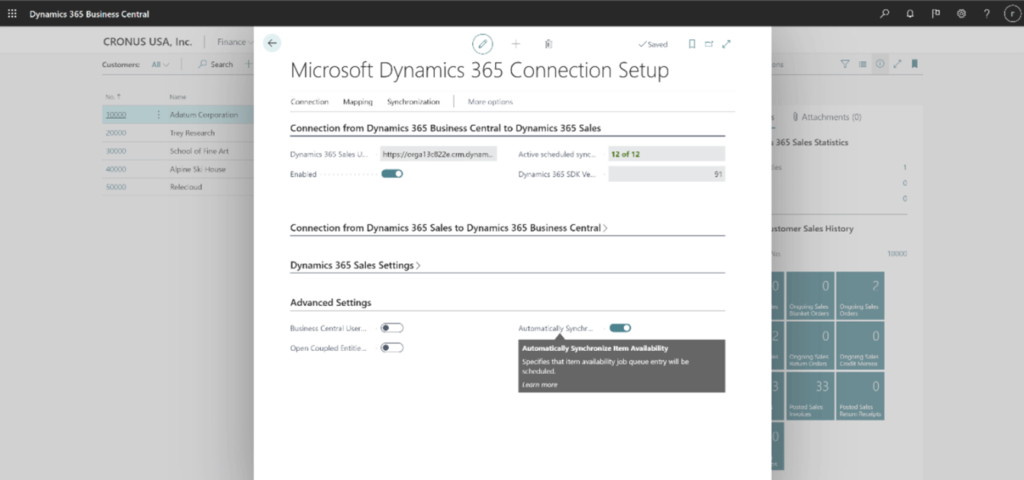Click the expand arrows icon in the Customers page
The image size is (1024, 480).
coord(897,64)
